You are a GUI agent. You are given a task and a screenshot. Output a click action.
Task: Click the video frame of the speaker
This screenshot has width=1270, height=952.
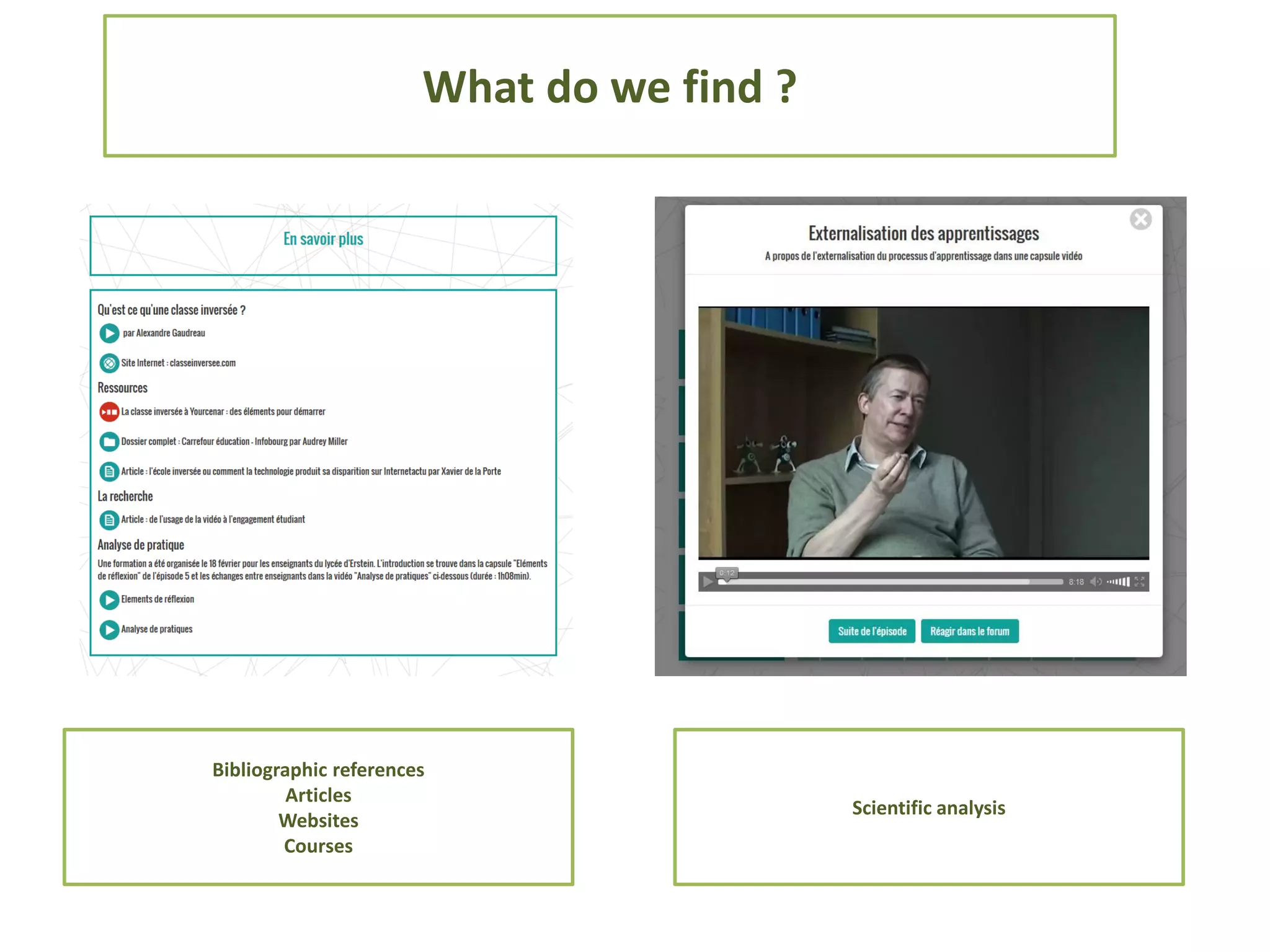pyautogui.click(x=923, y=433)
